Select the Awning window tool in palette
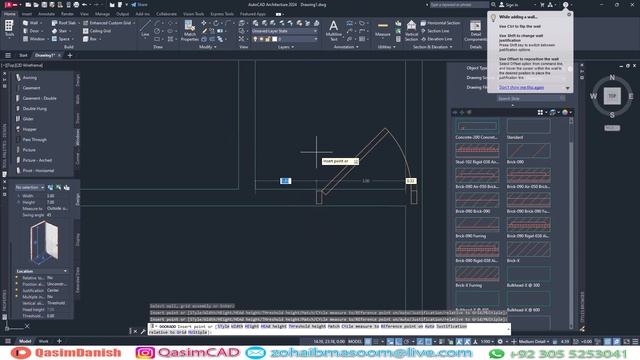The width and height of the screenshot is (640, 360). point(27,78)
